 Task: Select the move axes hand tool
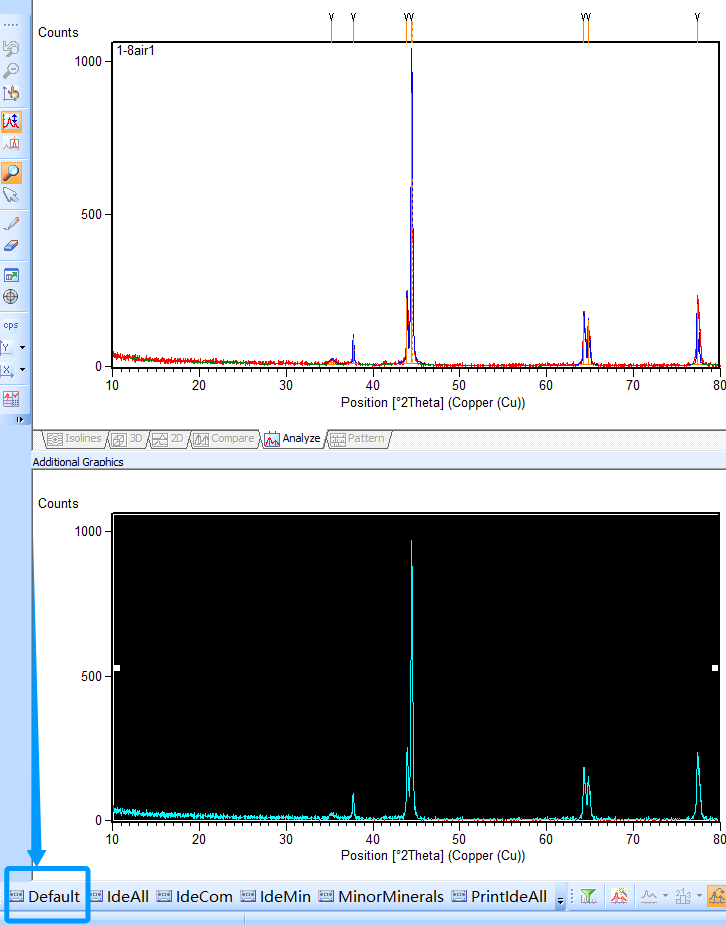pos(11,93)
